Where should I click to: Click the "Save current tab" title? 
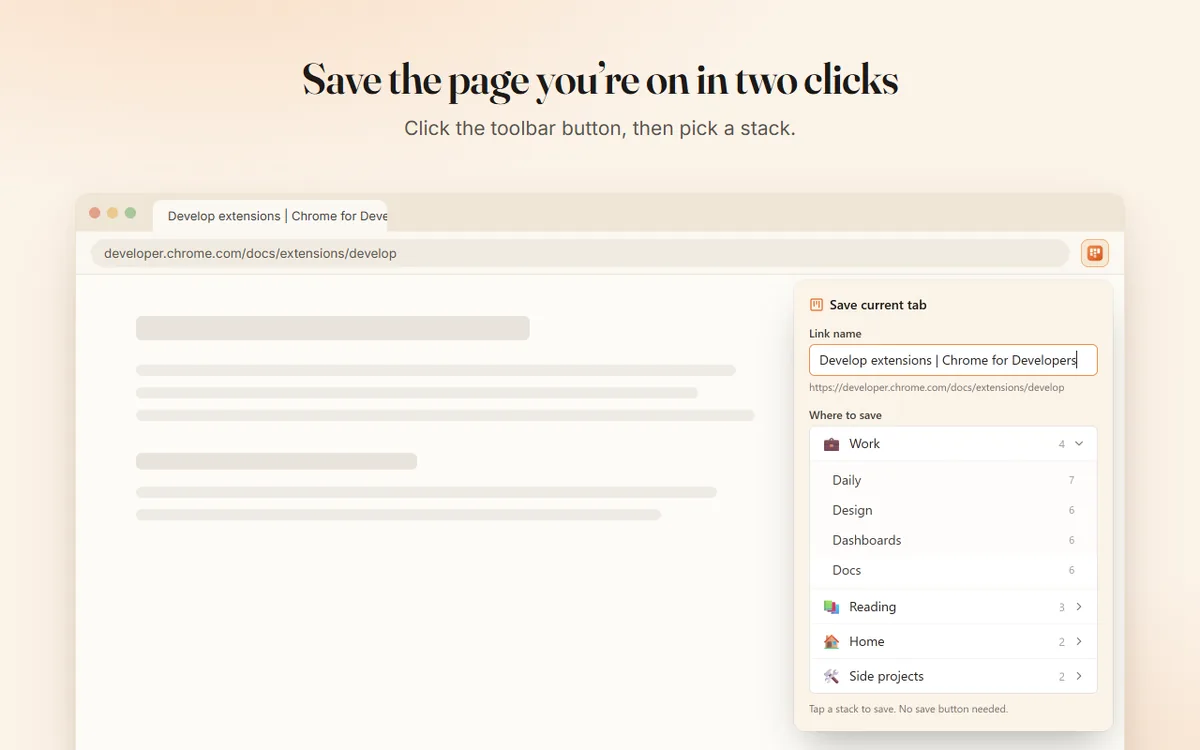click(878, 305)
